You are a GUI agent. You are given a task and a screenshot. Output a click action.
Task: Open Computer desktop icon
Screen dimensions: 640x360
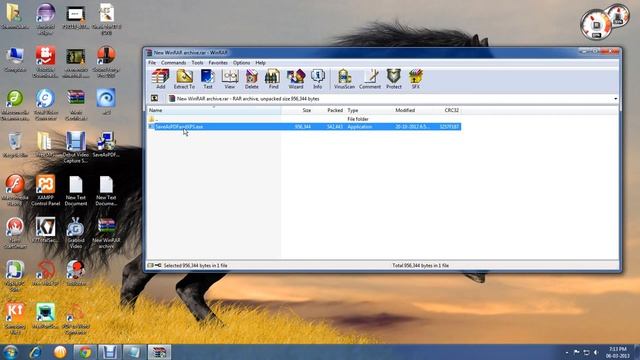(x=15, y=60)
